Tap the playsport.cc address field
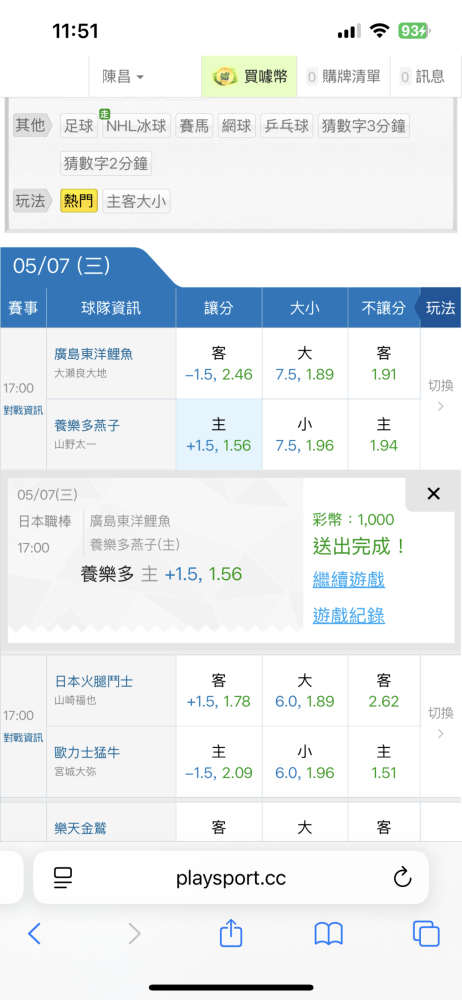This screenshot has width=462, height=1000. click(230, 878)
